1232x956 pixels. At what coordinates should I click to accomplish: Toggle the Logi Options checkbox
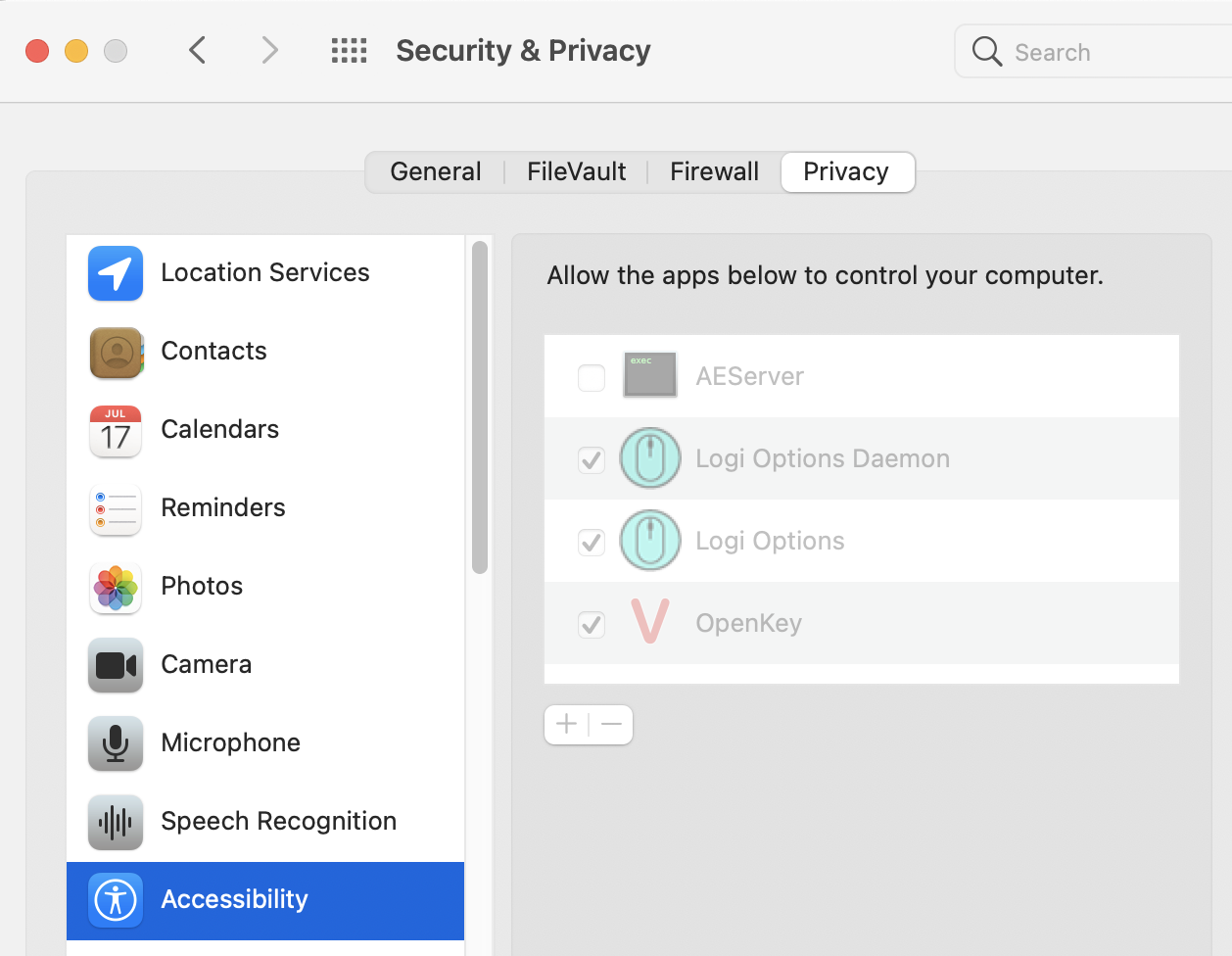pos(592,542)
